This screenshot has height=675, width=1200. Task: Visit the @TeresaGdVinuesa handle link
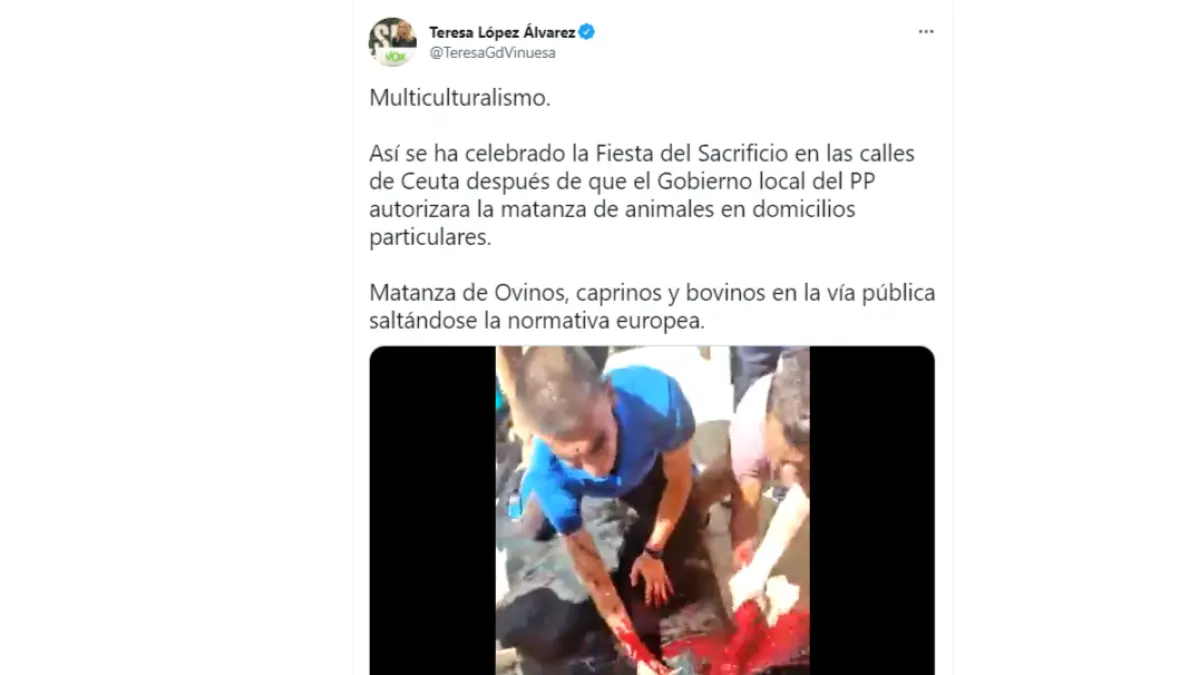(x=492, y=53)
